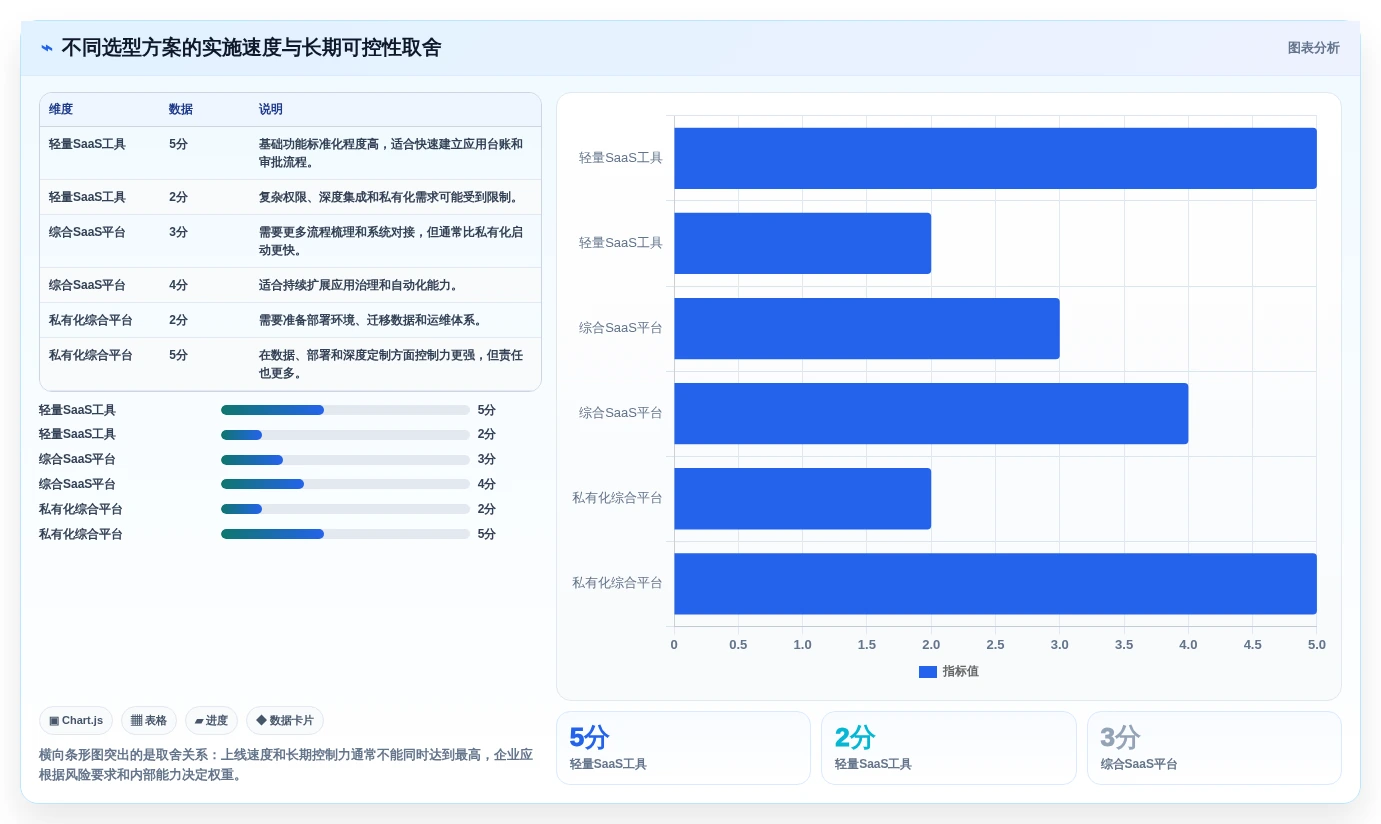The height and width of the screenshot is (824, 1381).
Task: Click the 3.5 tick on the x-axis
Action: tap(1124, 645)
